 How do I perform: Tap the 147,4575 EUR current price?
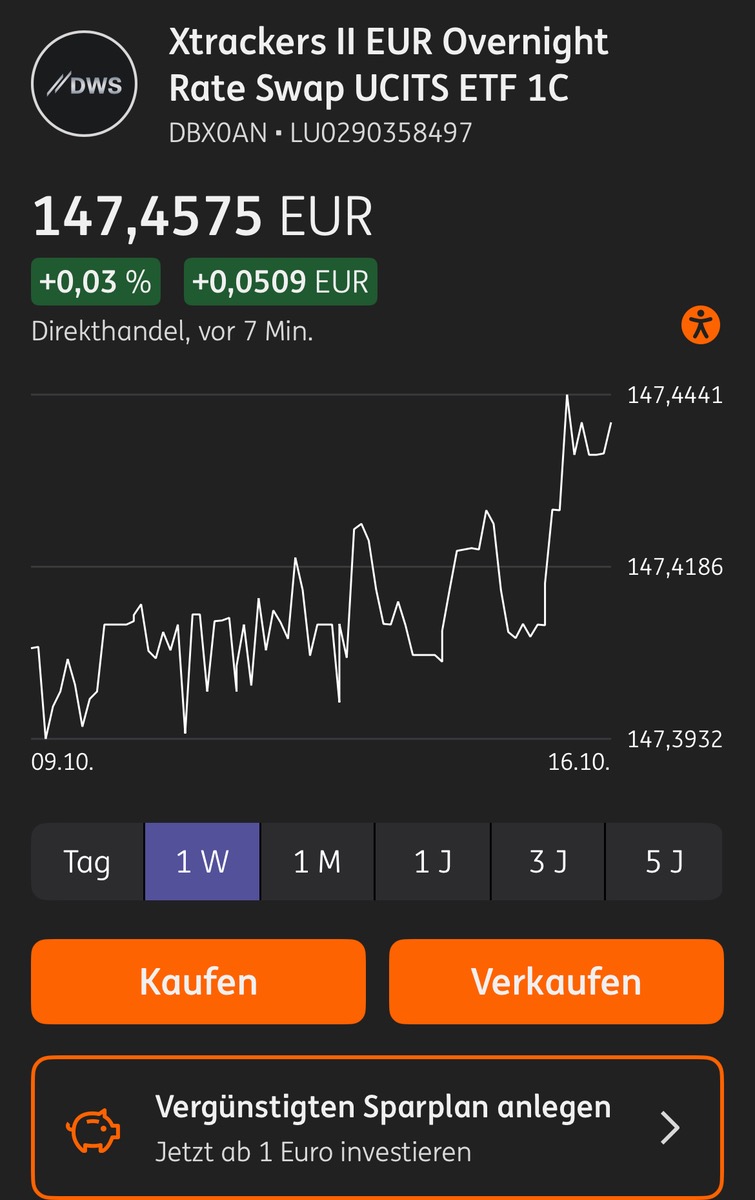point(203,217)
